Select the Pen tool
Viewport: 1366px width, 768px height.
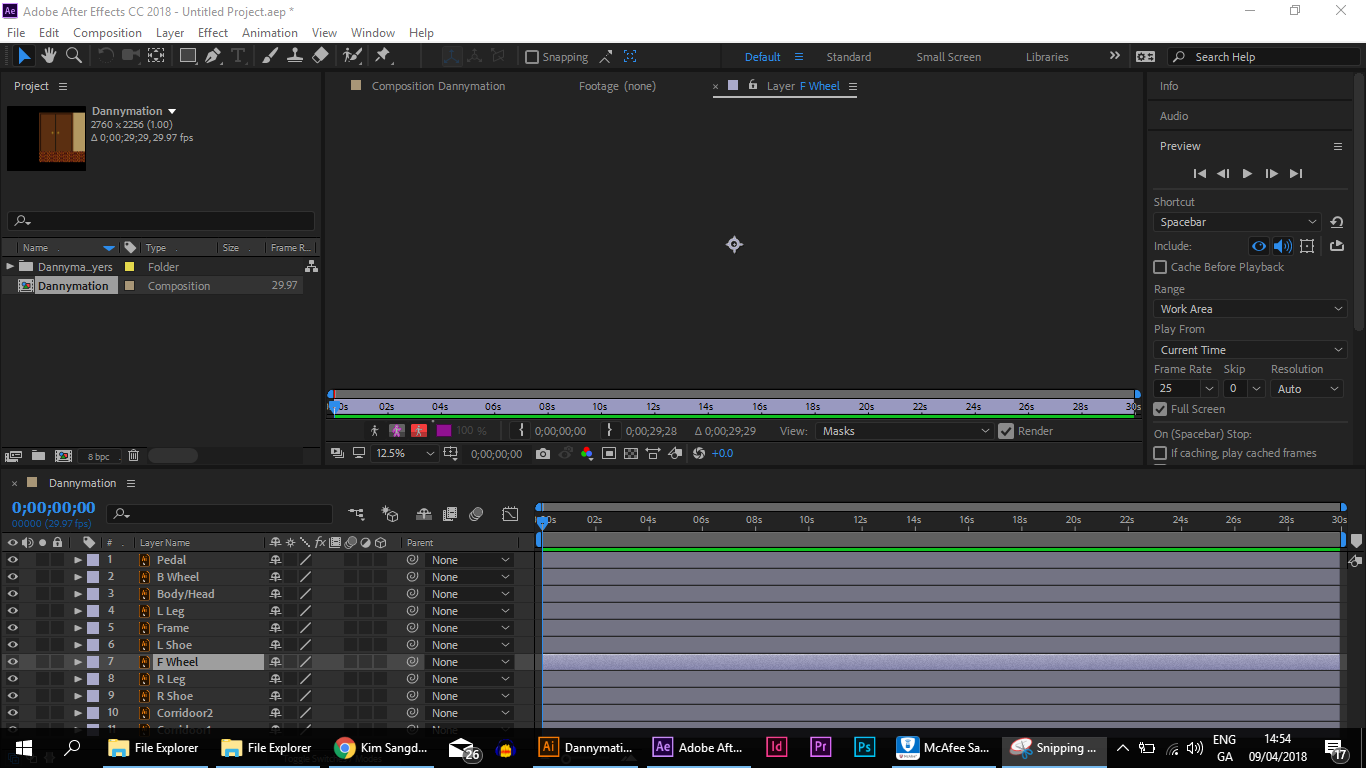pos(213,56)
